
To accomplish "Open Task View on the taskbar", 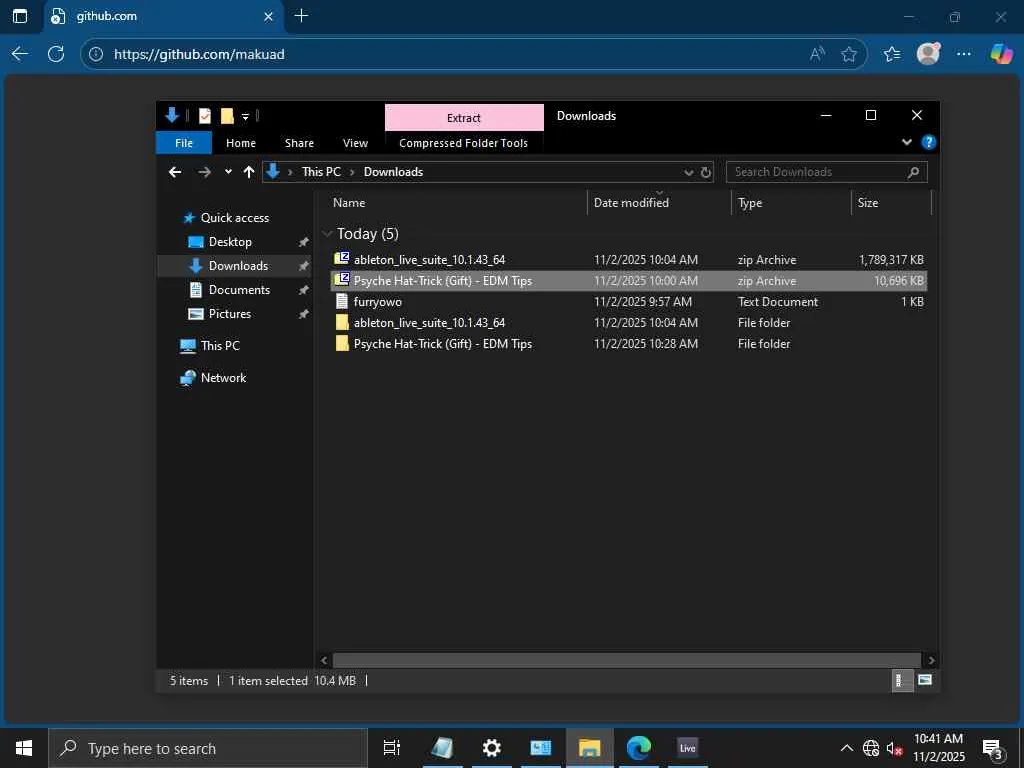I will point(391,748).
